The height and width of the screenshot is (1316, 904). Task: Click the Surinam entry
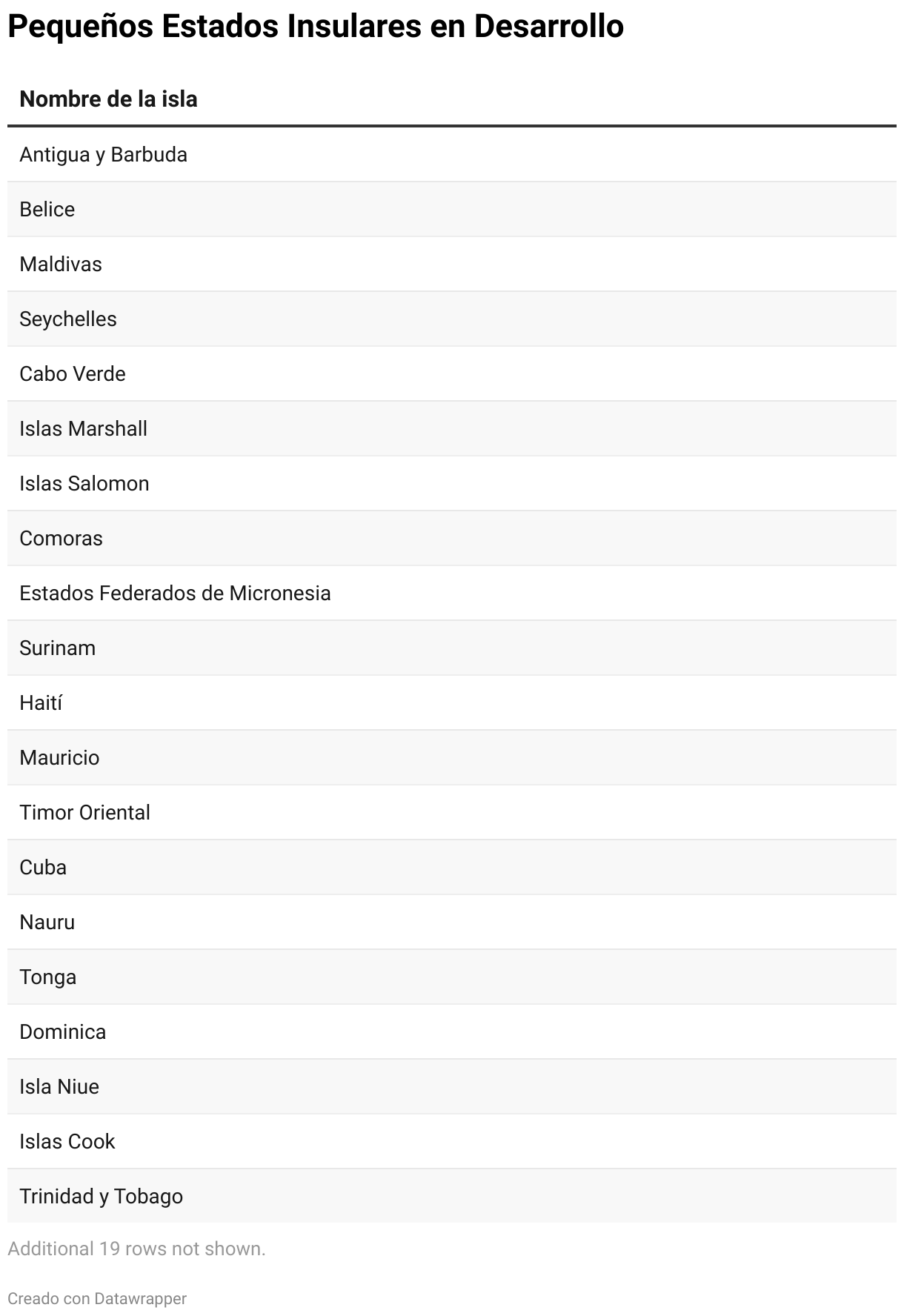tap(58, 648)
